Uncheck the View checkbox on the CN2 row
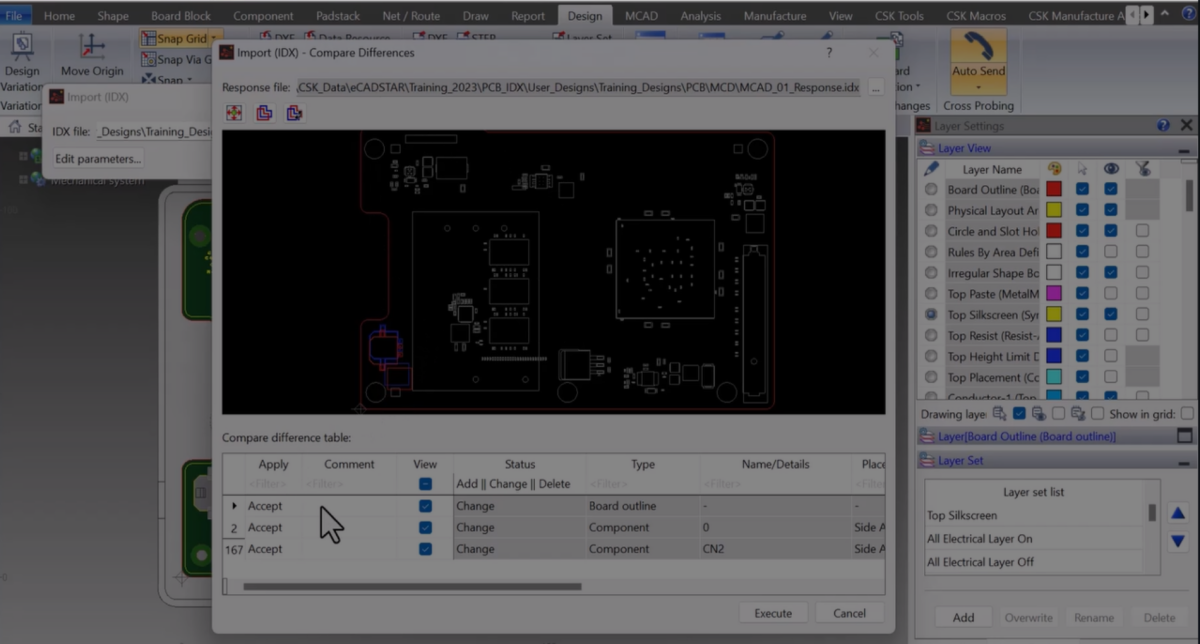The image size is (1200, 644). (x=424, y=548)
